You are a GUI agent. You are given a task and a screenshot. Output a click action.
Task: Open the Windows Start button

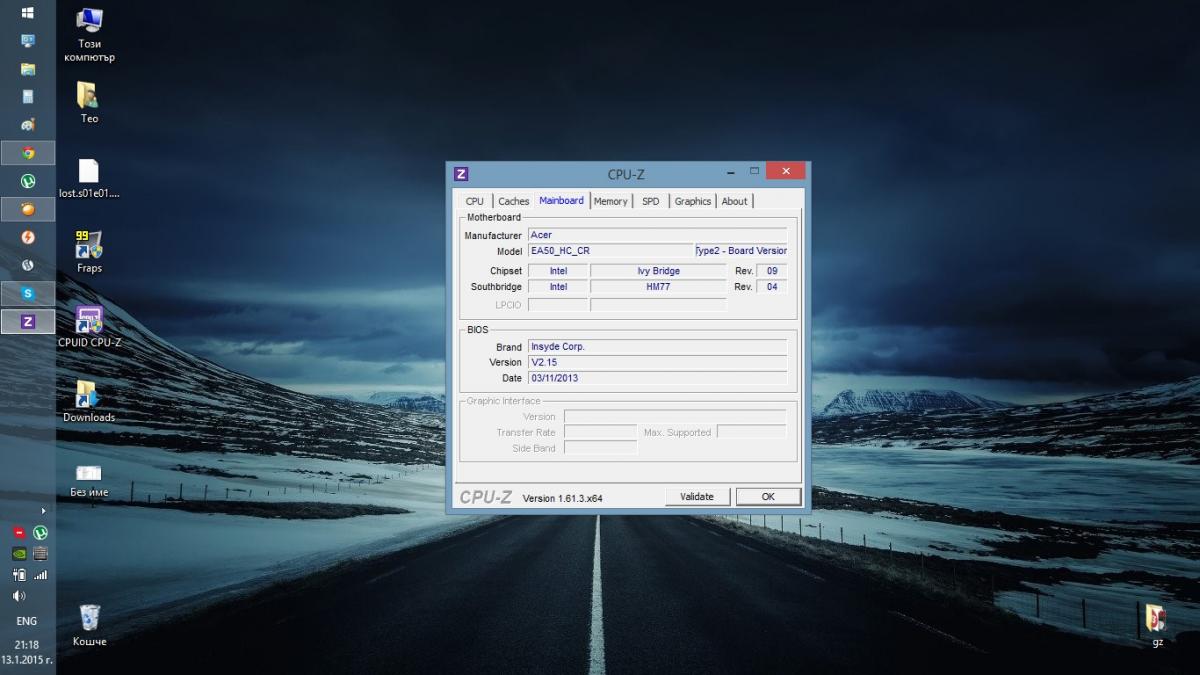28,13
